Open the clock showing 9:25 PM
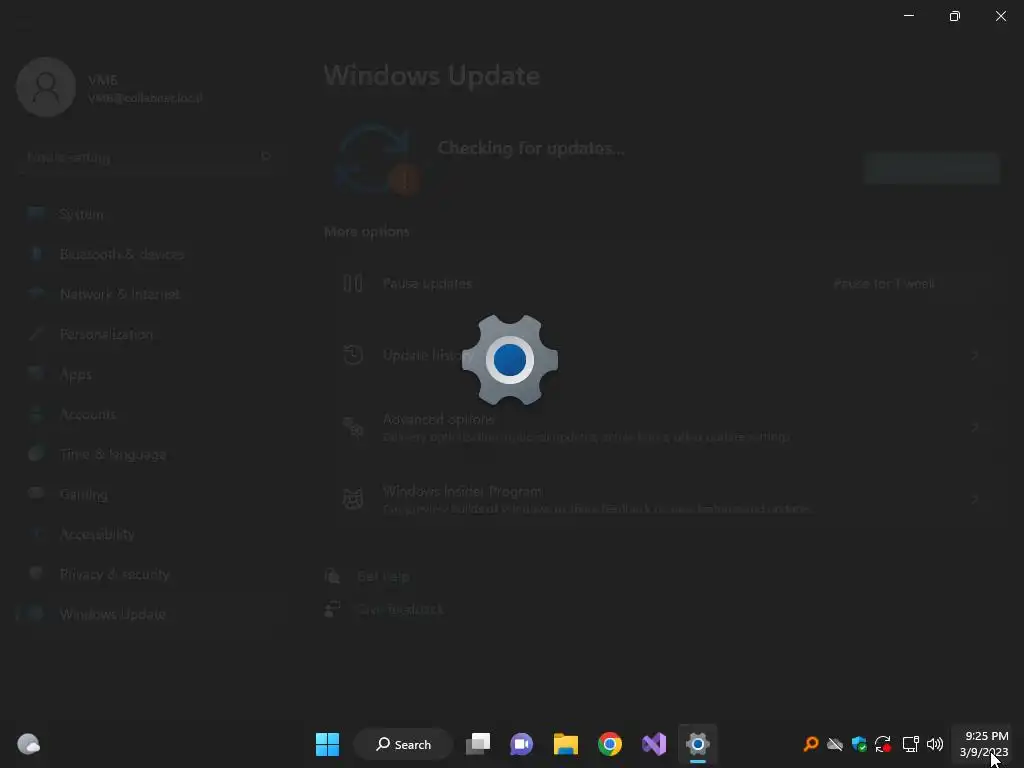This screenshot has width=1024, height=768. (x=984, y=744)
